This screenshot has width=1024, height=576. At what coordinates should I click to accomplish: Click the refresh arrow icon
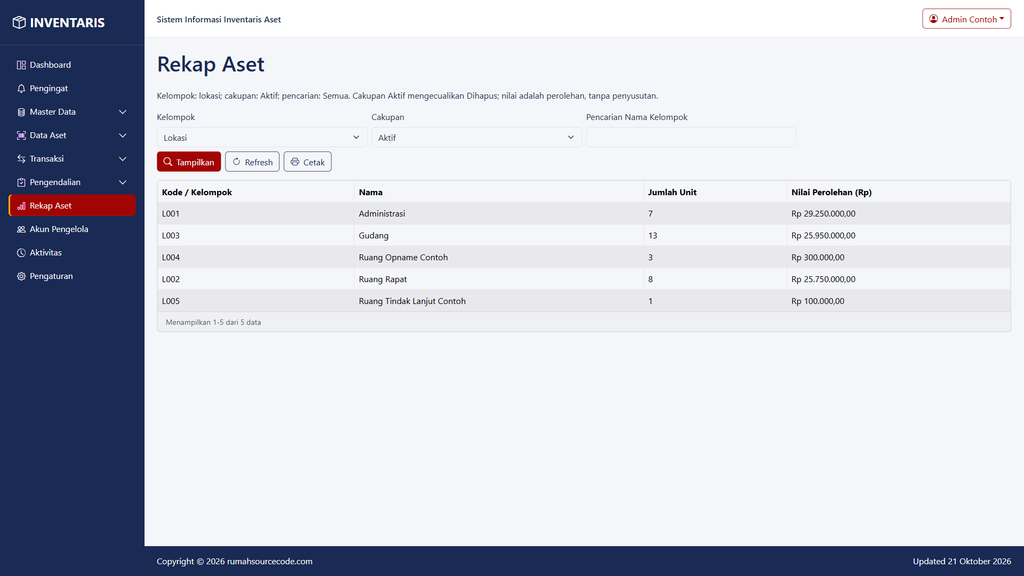click(236, 162)
